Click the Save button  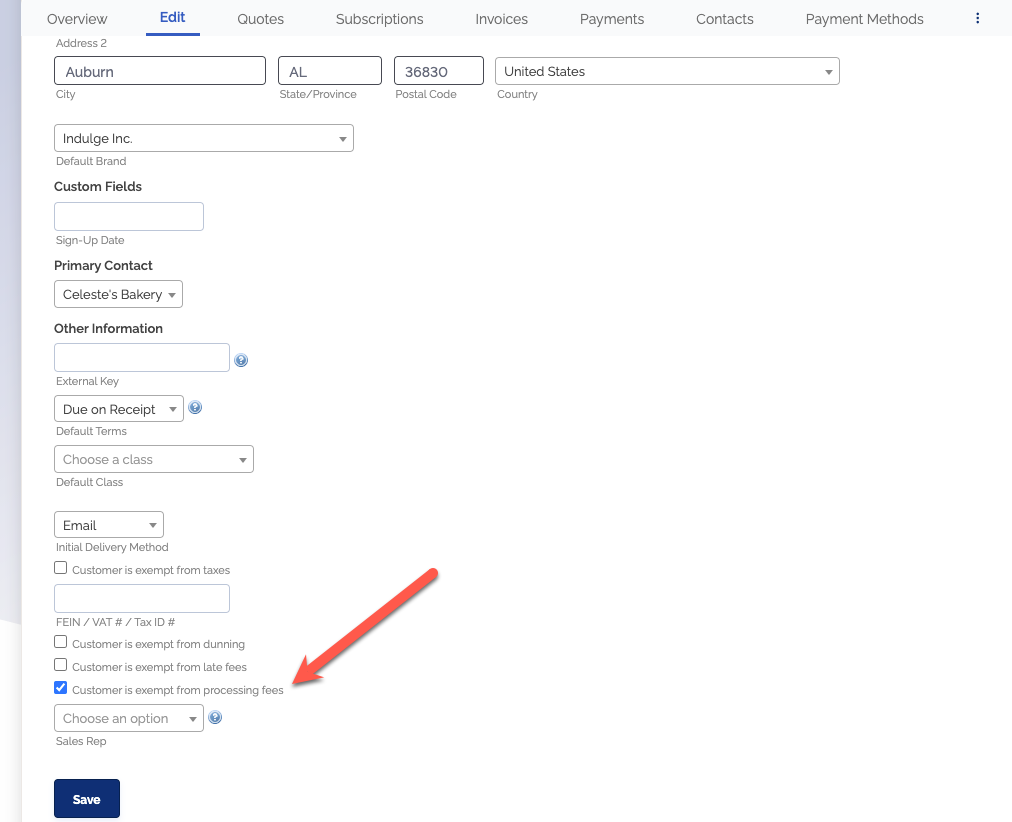click(x=86, y=799)
